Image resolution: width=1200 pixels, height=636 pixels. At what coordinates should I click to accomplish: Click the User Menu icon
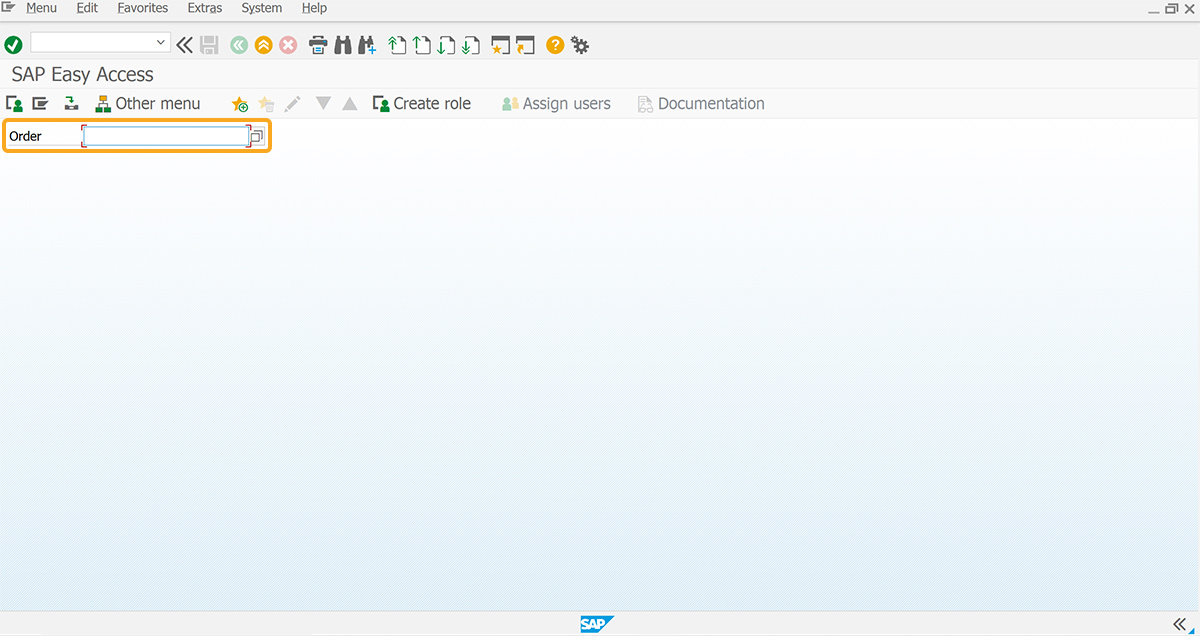click(x=14, y=103)
